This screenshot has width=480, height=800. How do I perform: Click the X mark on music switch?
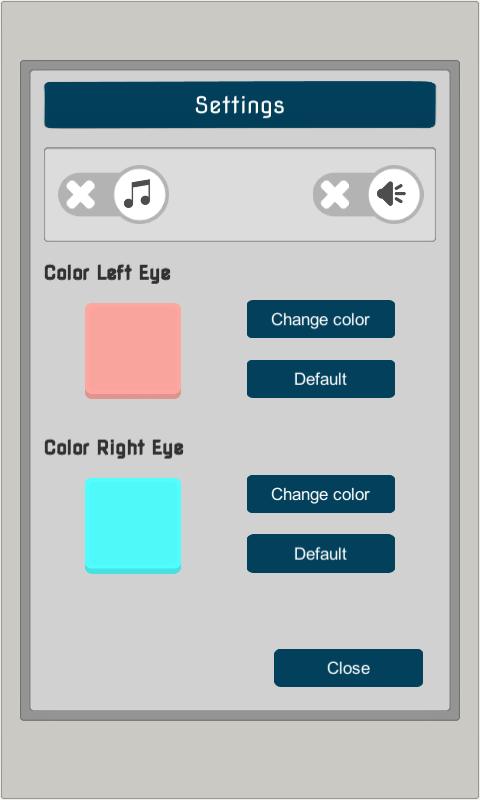point(81,194)
